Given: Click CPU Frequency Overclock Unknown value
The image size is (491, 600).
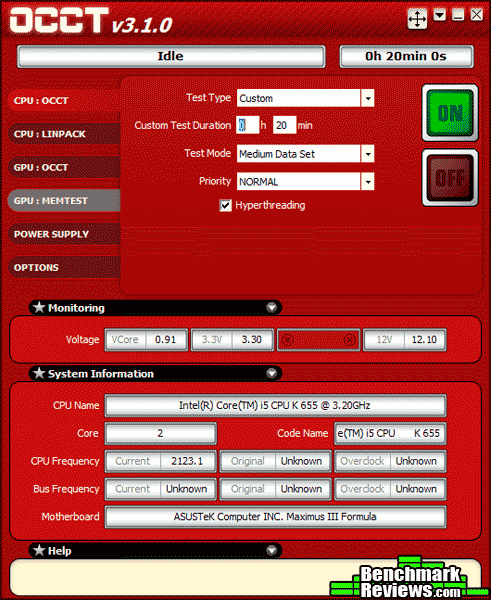Looking at the screenshot, I should click(x=416, y=461).
